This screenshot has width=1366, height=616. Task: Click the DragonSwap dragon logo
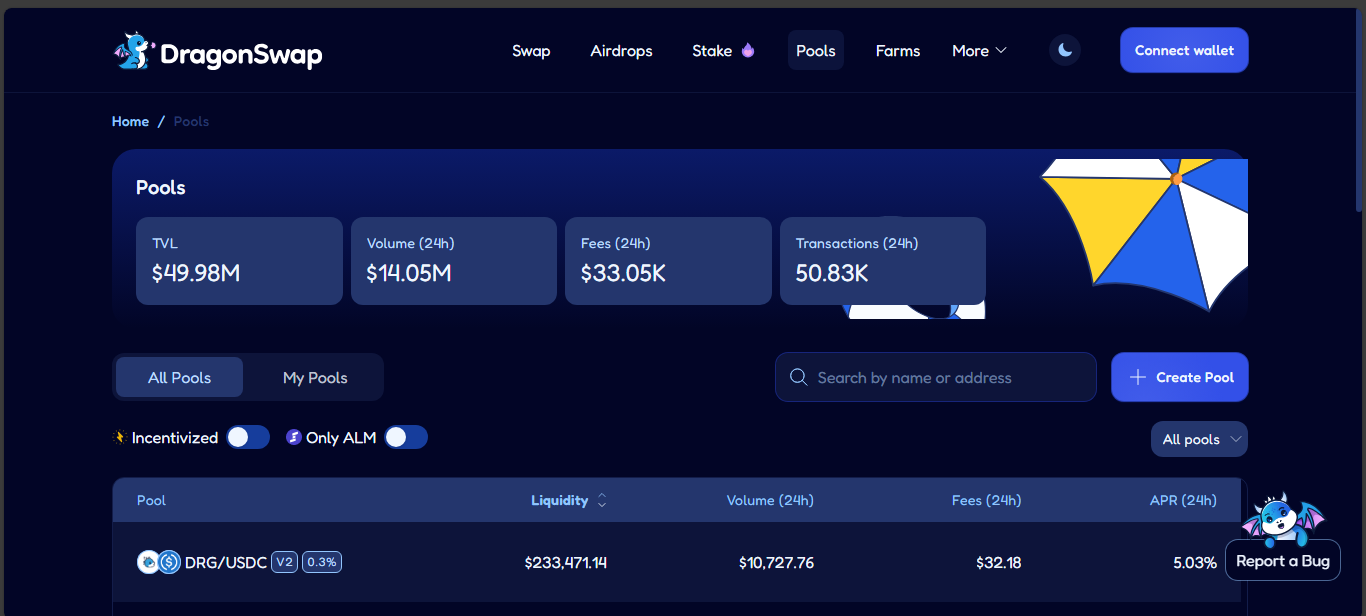tap(132, 51)
